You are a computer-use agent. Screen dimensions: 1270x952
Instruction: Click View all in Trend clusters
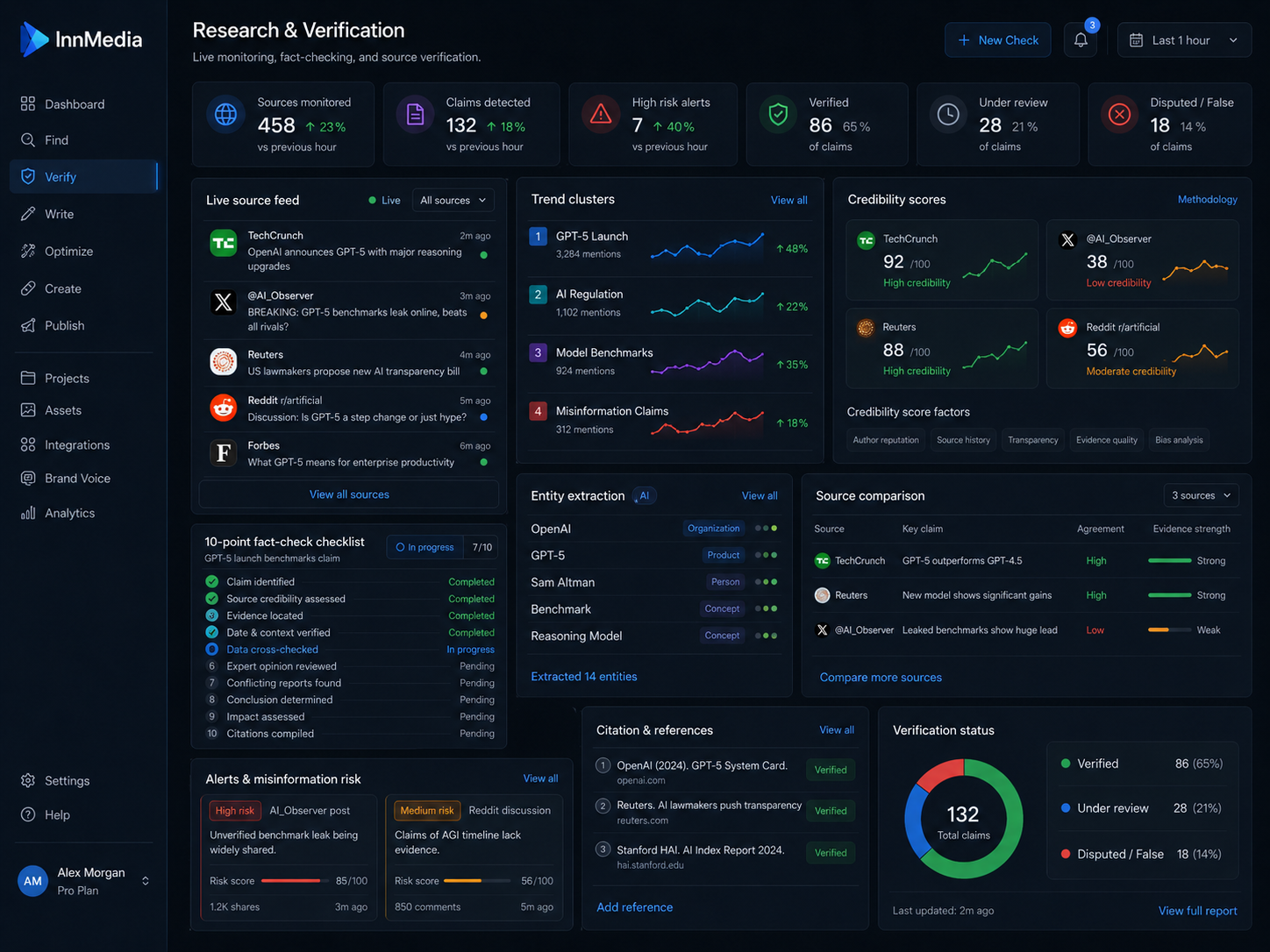[x=788, y=201]
